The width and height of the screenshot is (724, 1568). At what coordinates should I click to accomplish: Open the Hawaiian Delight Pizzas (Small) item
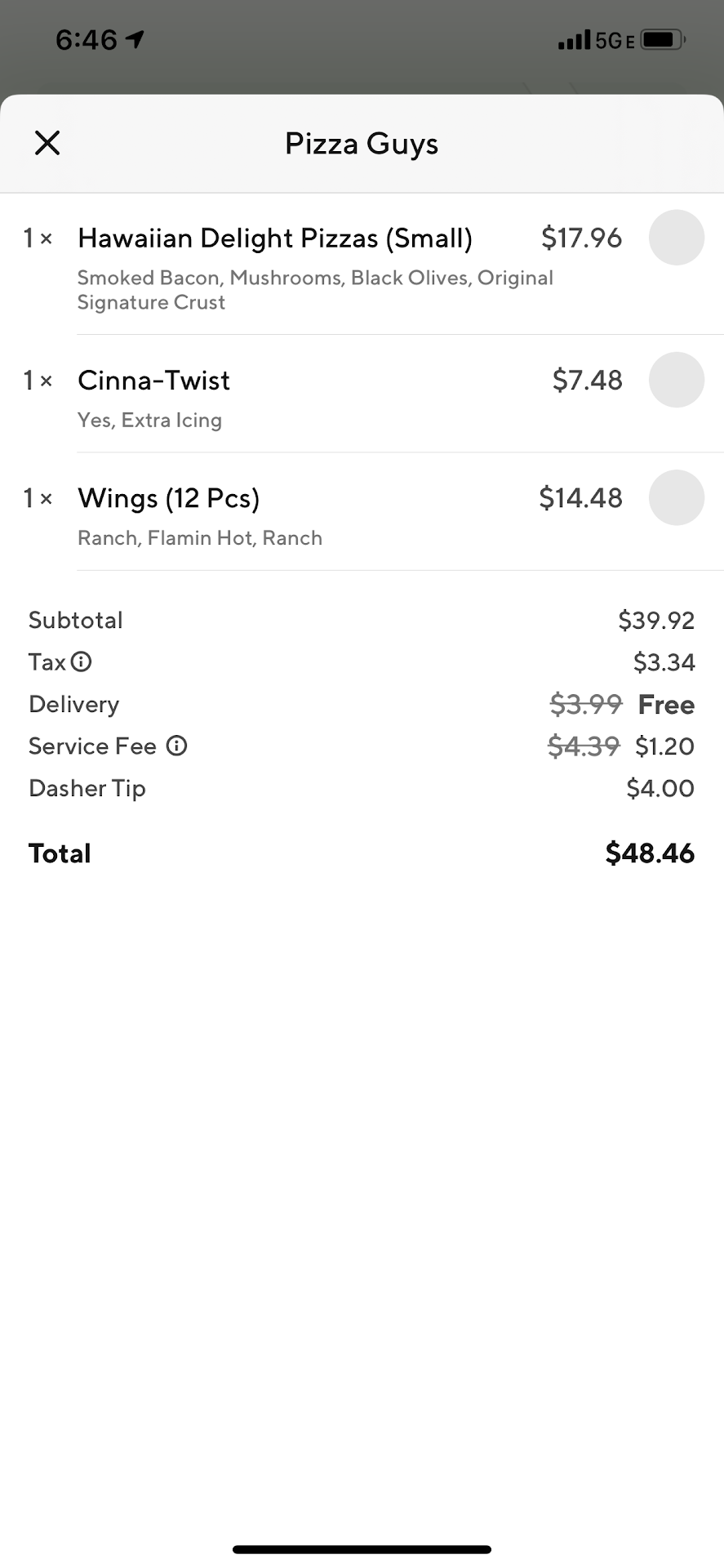[x=275, y=238]
